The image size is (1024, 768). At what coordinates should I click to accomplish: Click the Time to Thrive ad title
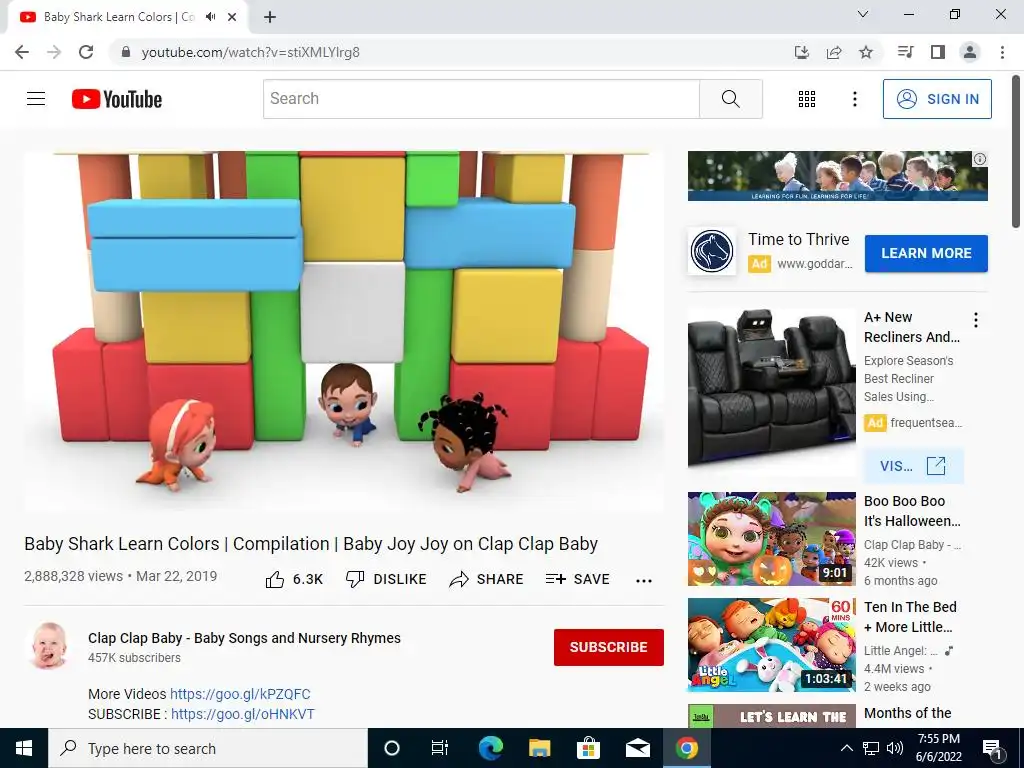(798, 240)
